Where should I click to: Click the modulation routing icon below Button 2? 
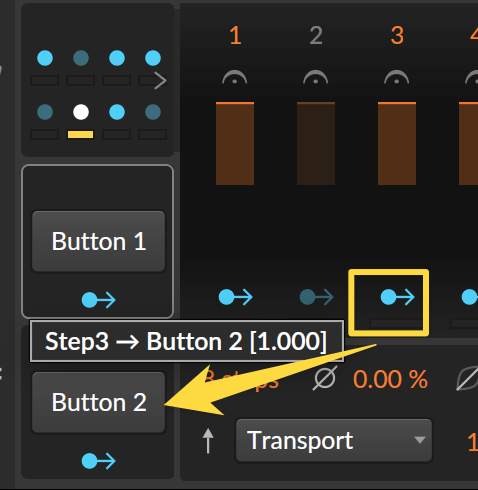point(99,461)
